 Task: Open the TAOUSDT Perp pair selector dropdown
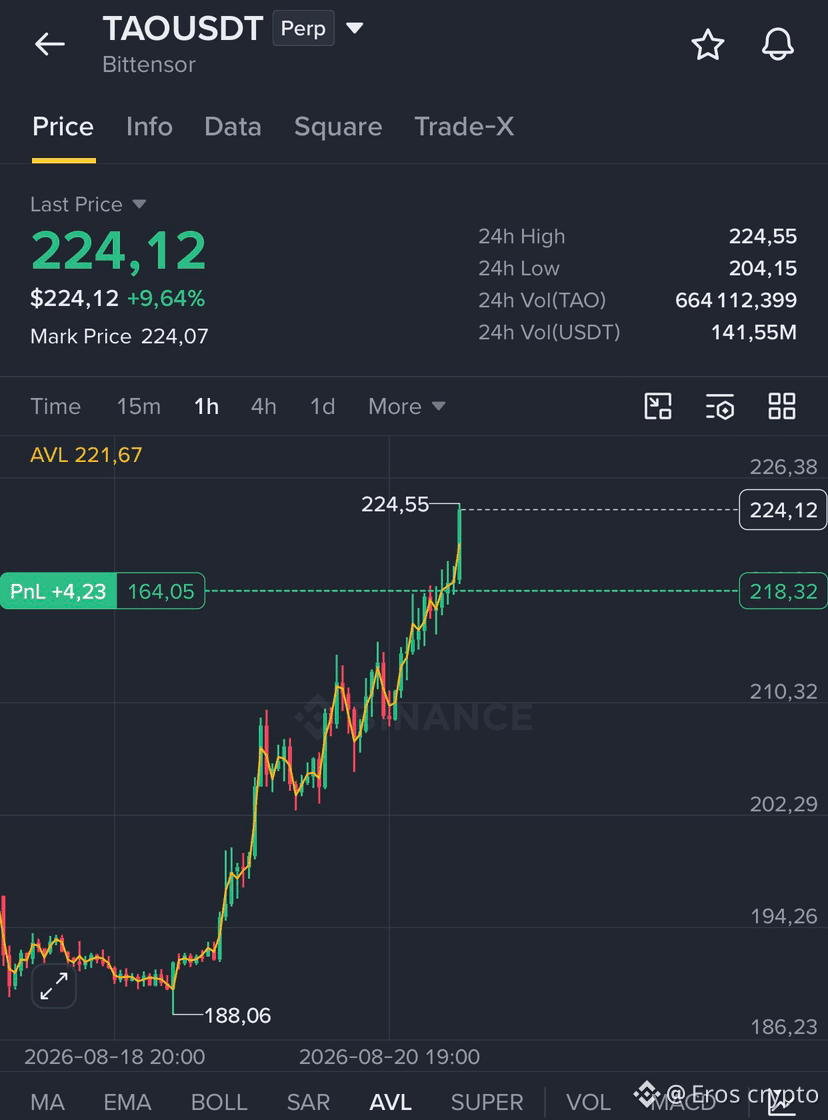[x=354, y=28]
